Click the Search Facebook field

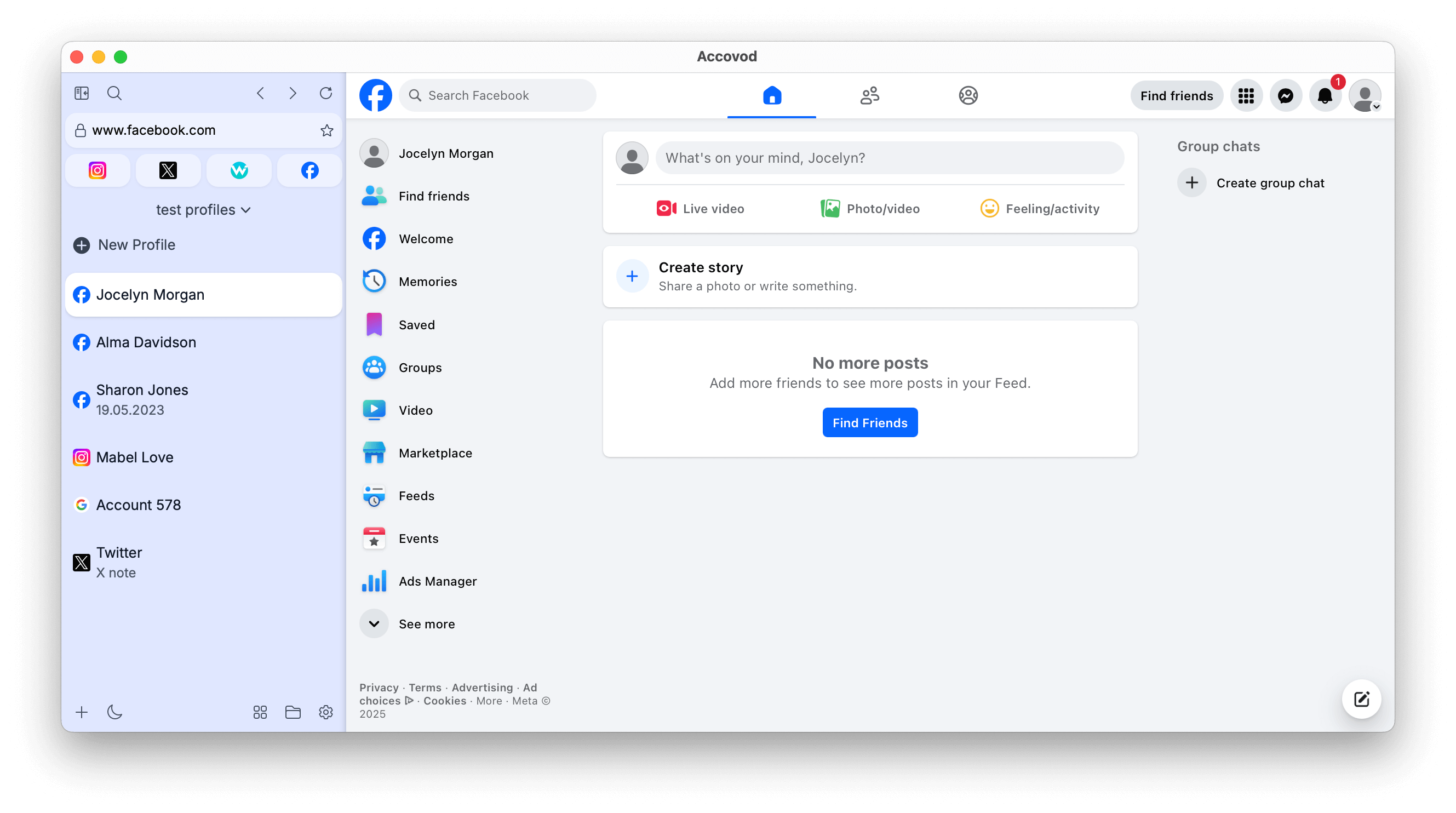coord(497,95)
